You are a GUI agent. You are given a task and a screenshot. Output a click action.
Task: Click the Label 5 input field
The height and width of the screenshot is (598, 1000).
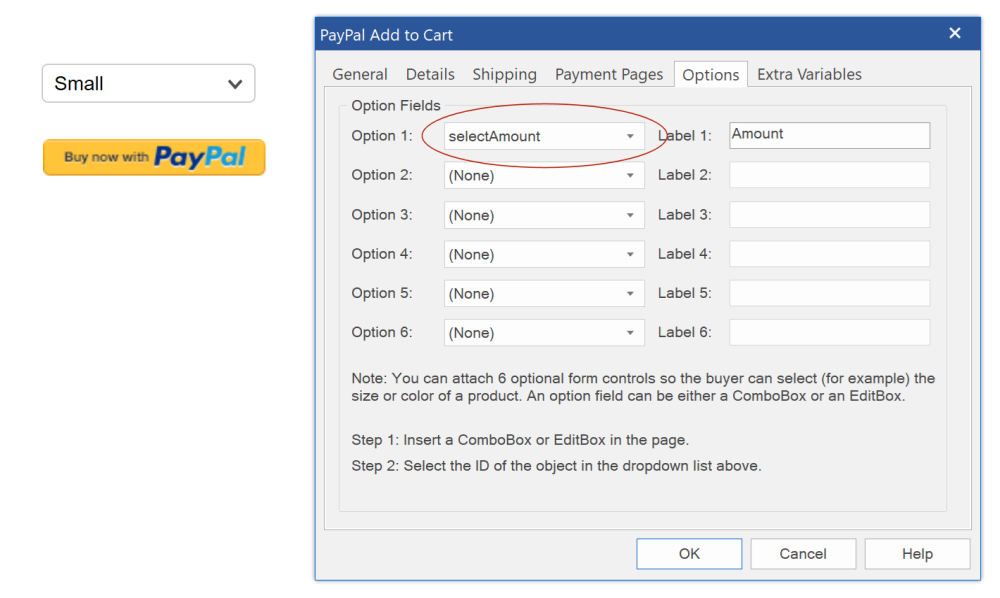pos(829,293)
